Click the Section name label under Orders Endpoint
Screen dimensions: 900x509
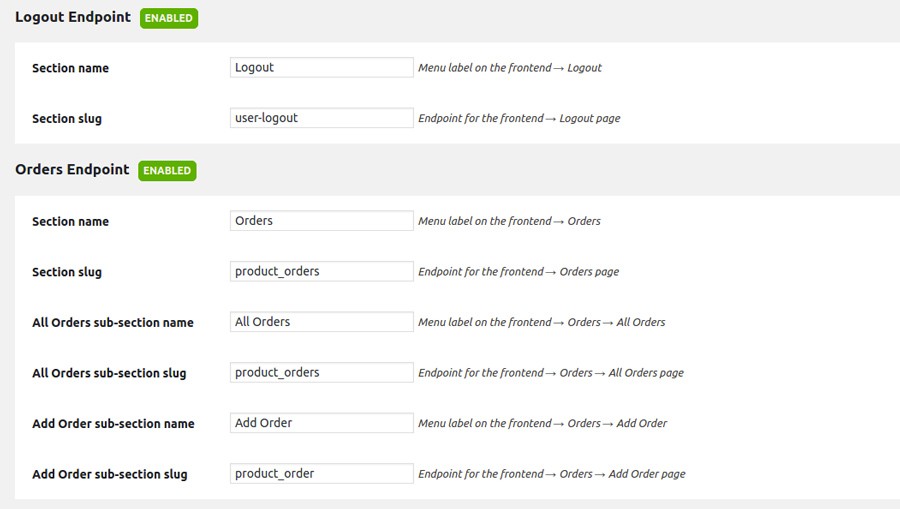[70, 222]
